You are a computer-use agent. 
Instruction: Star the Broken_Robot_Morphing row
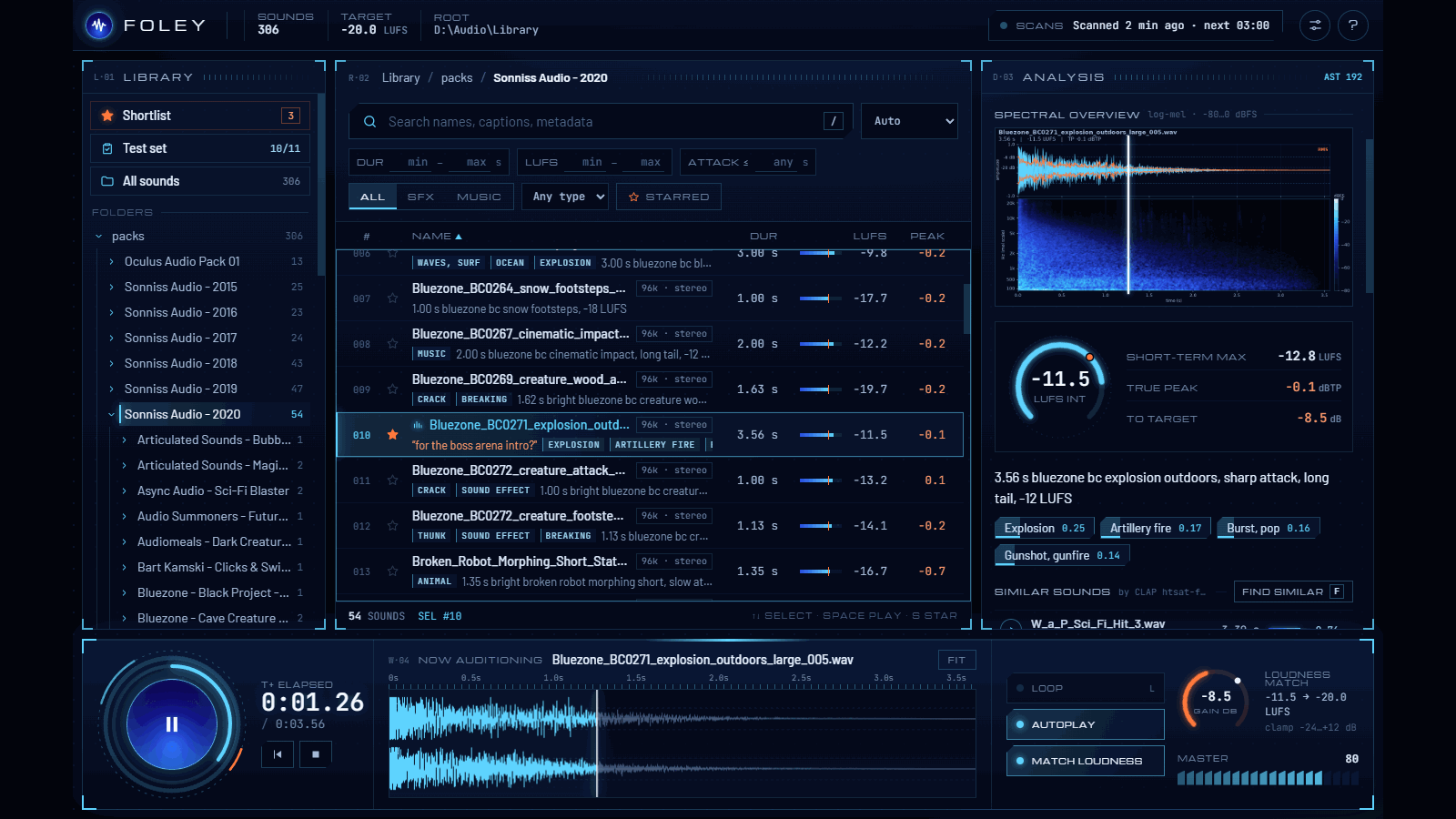pos(392,571)
